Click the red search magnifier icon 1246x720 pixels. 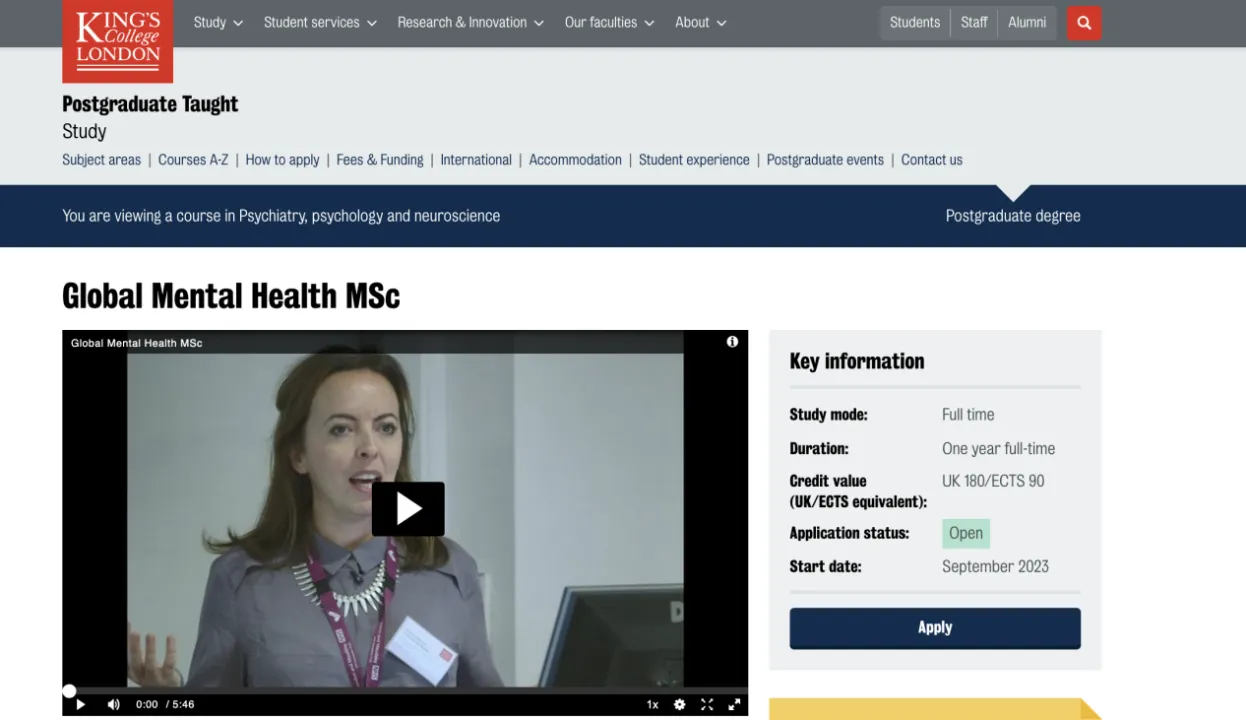click(1084, 23)
